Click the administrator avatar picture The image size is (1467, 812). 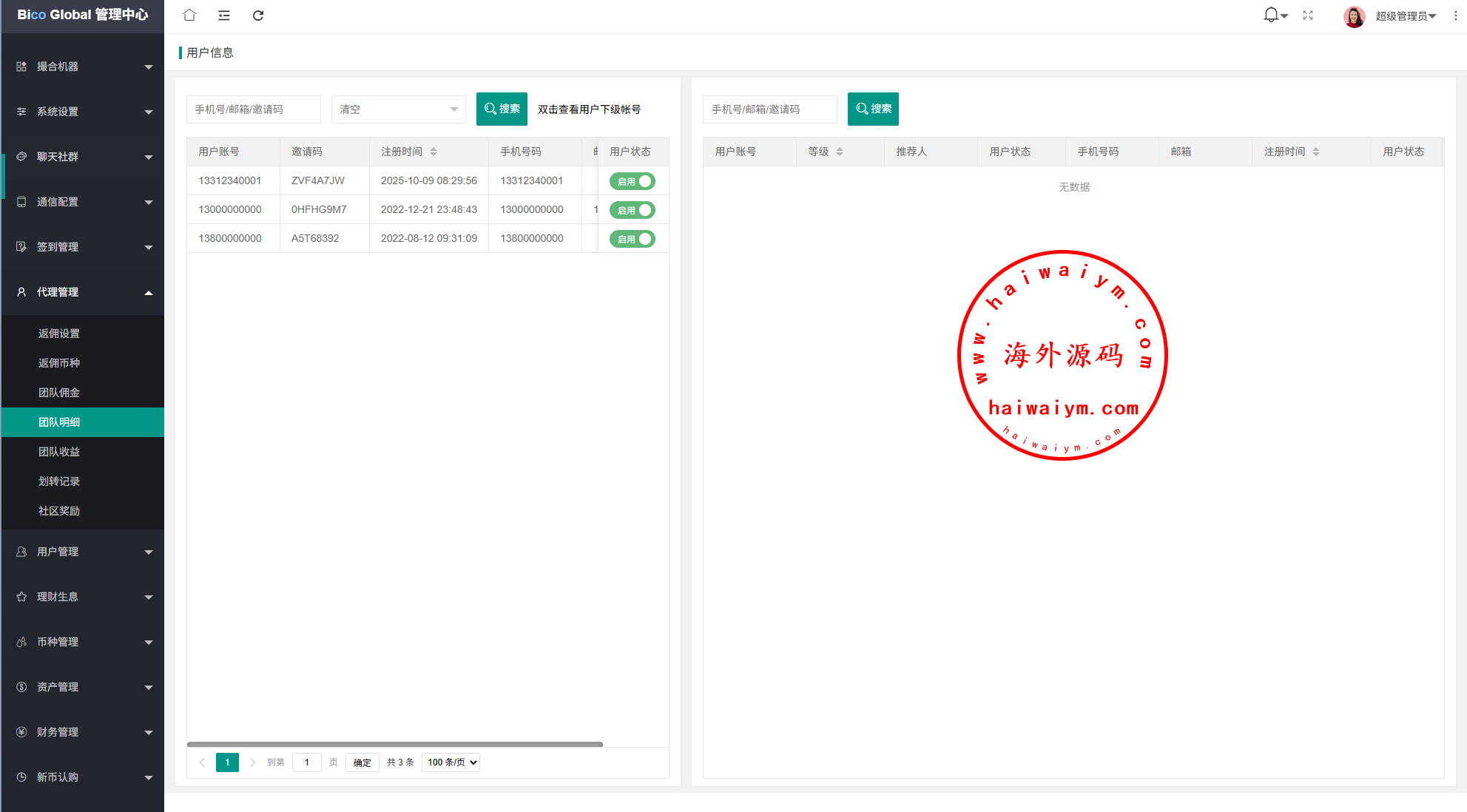tap(1354, 16)
